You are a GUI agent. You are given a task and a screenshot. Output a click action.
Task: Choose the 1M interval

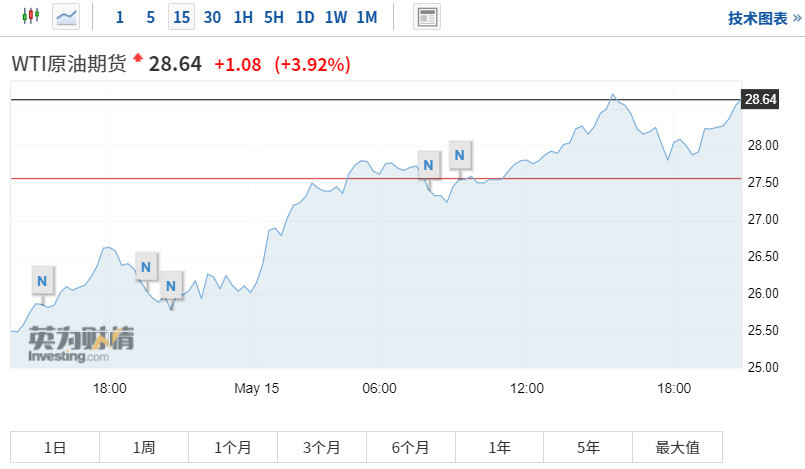pos(367,17)
